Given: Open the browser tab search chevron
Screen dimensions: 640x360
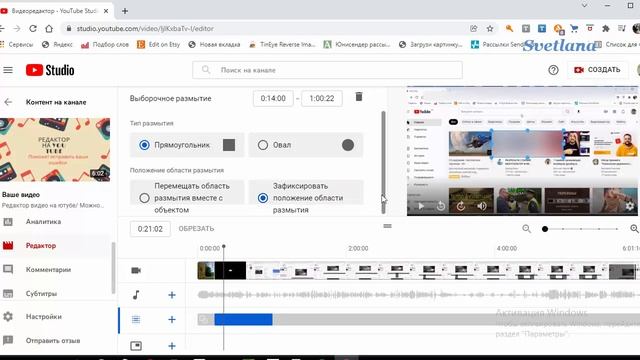Looking at the screenshot, I should point(584,5).
